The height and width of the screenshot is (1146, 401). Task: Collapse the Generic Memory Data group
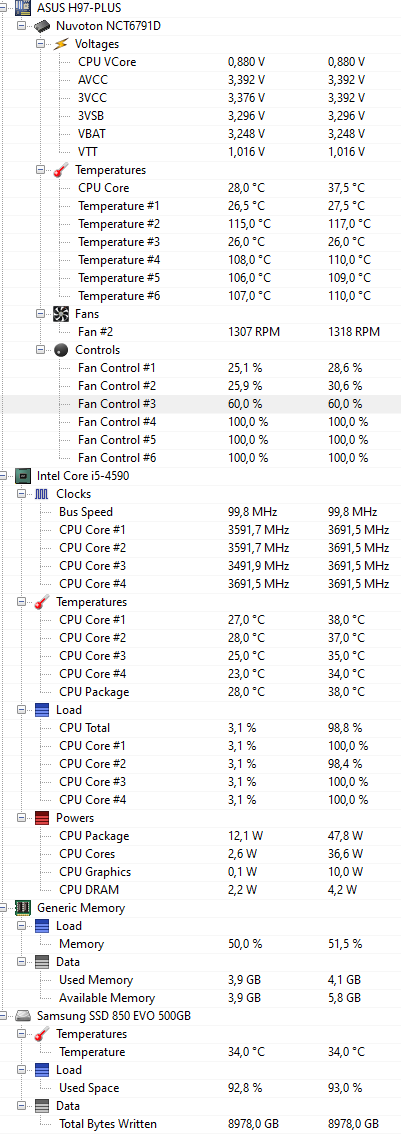22,962
